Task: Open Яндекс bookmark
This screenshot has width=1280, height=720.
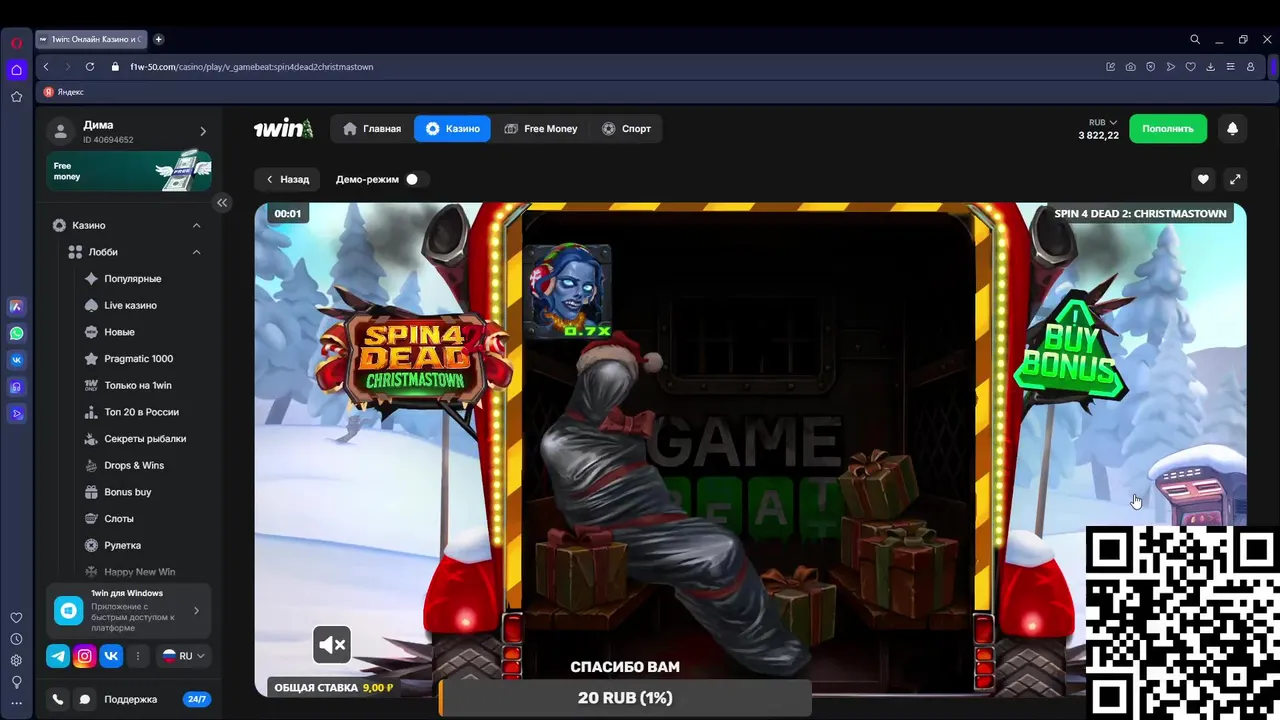Action: point(64,91)
